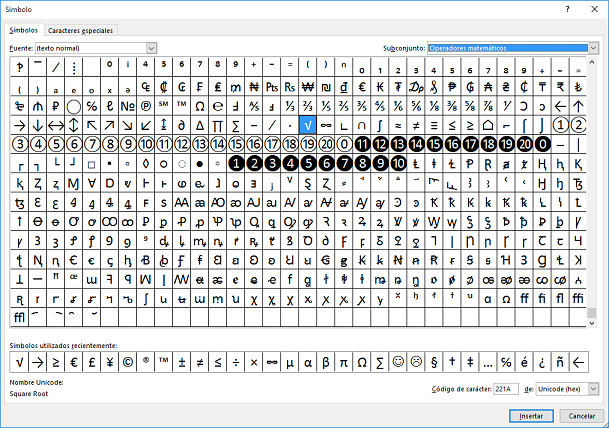Pick black circled number 5
This screenshot has height=428, width=609.
(308, 163)
